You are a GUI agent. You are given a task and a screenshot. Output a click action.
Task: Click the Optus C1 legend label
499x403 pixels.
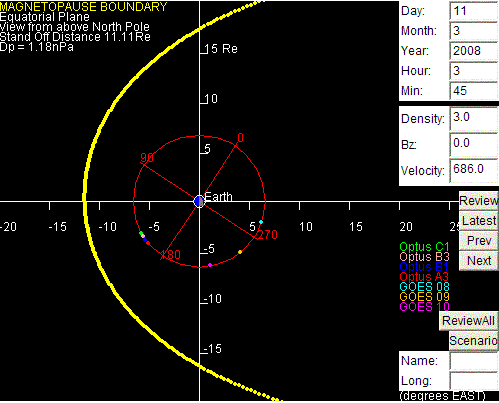coord(424,247)
